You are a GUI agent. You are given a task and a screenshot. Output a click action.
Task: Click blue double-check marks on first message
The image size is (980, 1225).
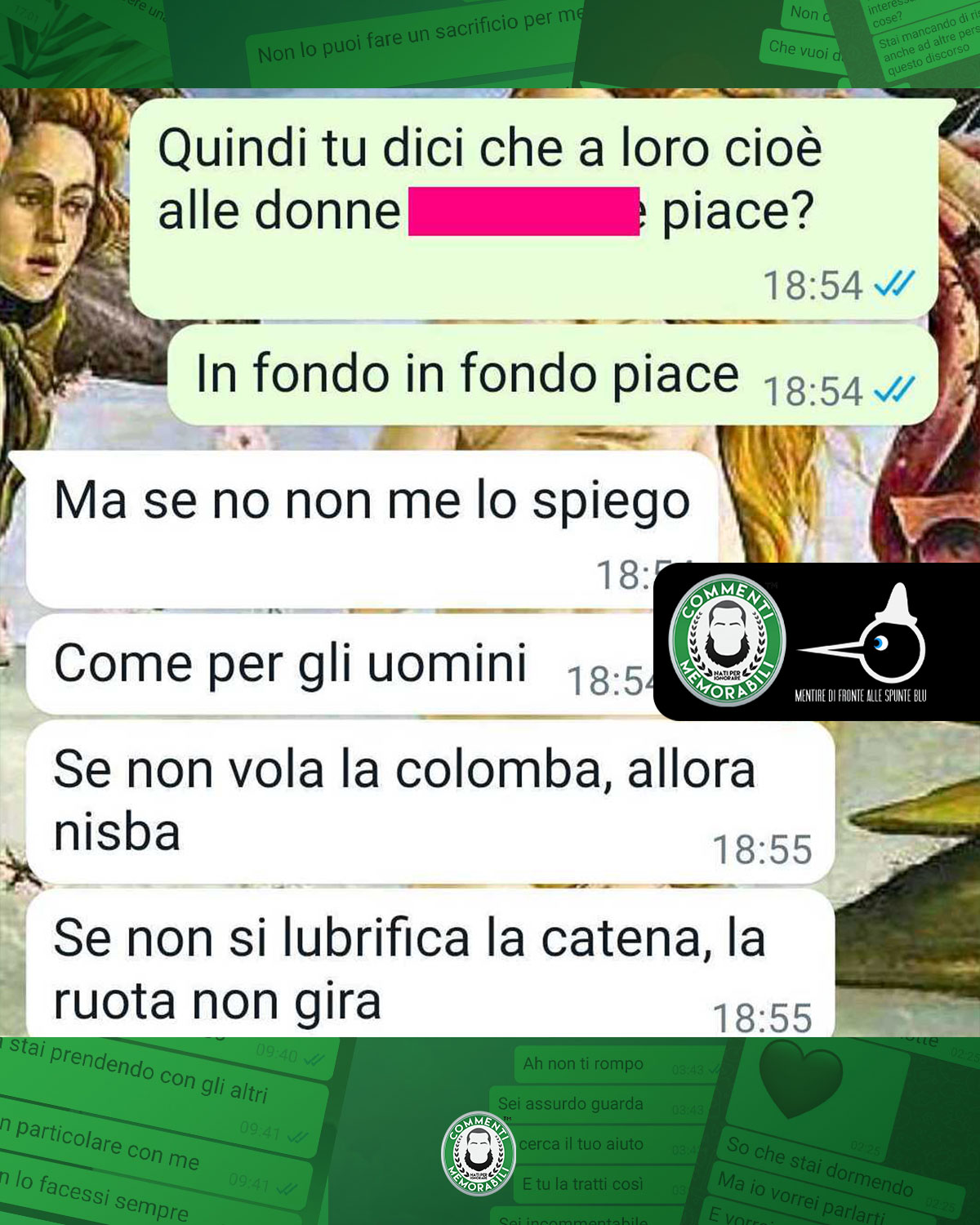click(894, 284)
